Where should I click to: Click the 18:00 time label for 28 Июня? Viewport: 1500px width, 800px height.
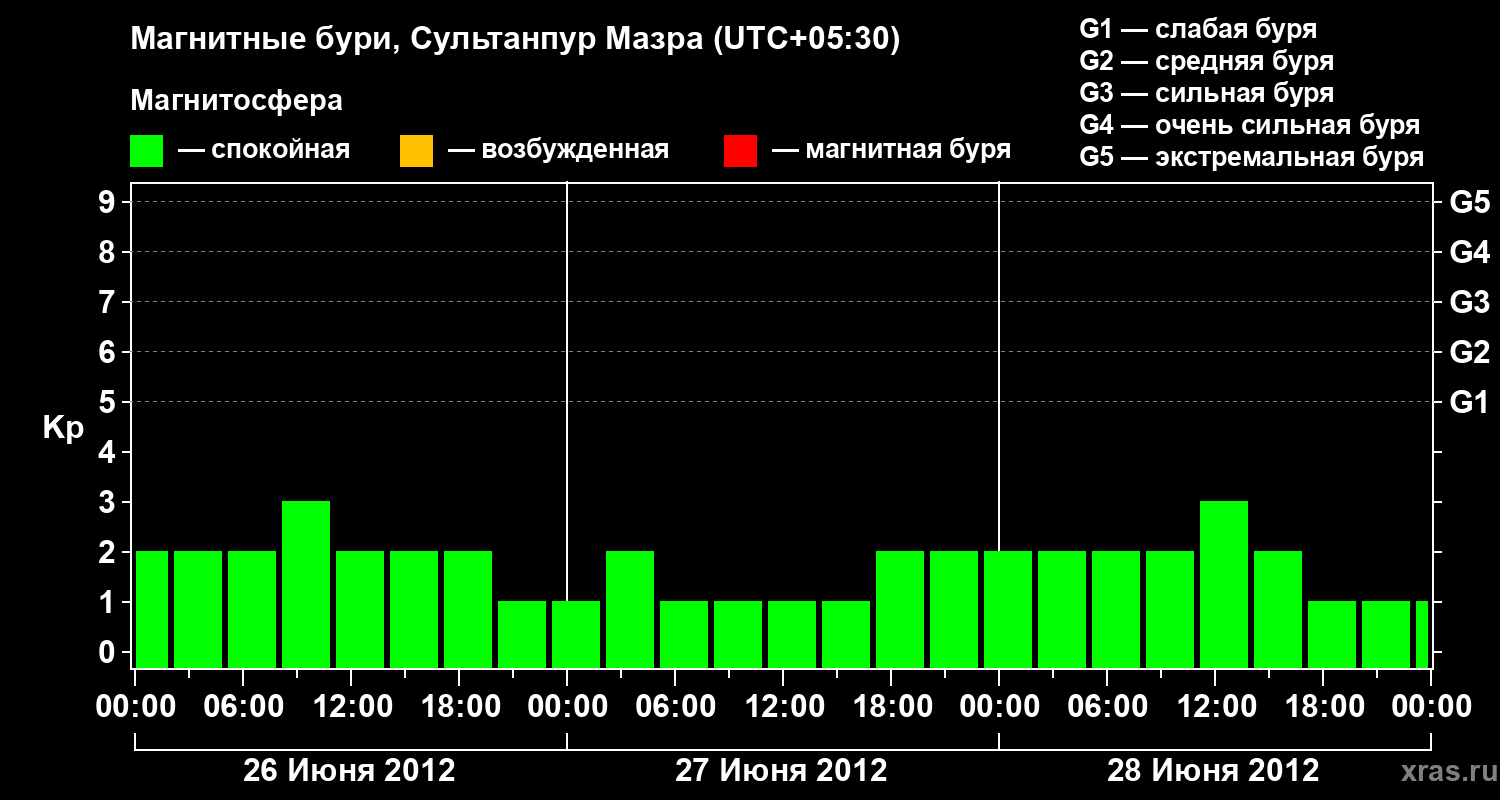(1323, 707)
